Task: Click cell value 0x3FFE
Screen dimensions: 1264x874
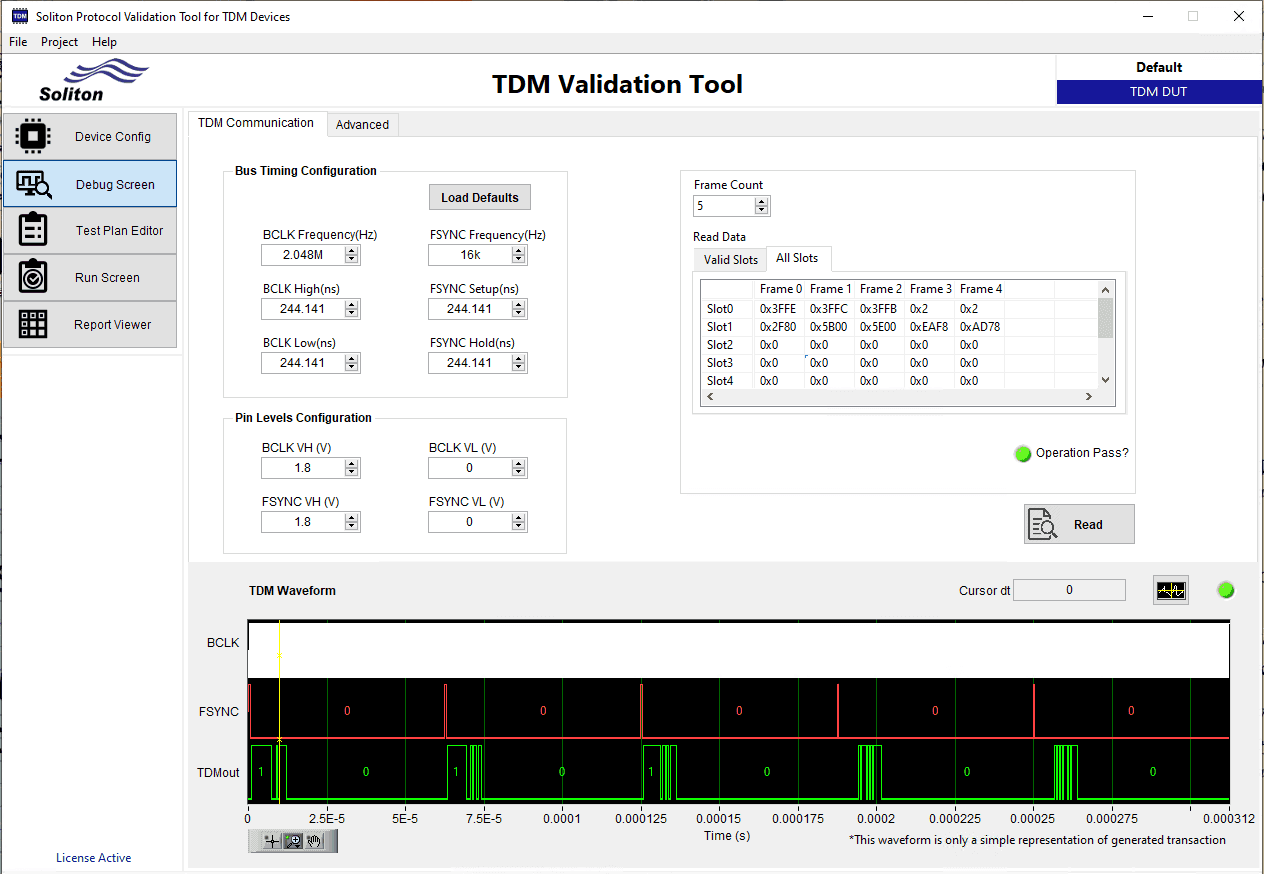Action: coord(778,309)
